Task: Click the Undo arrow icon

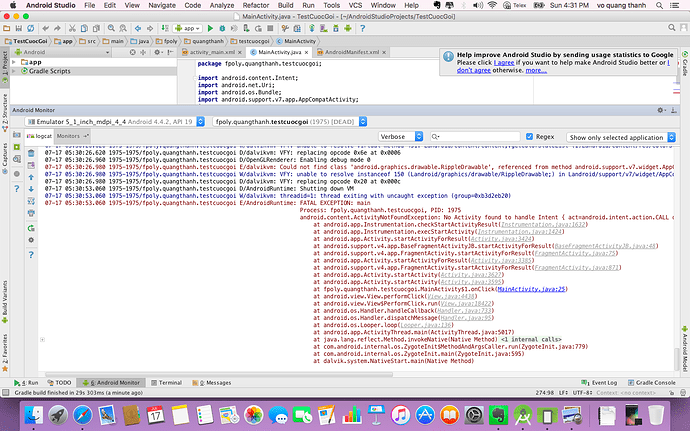Action: pos(46,28)
